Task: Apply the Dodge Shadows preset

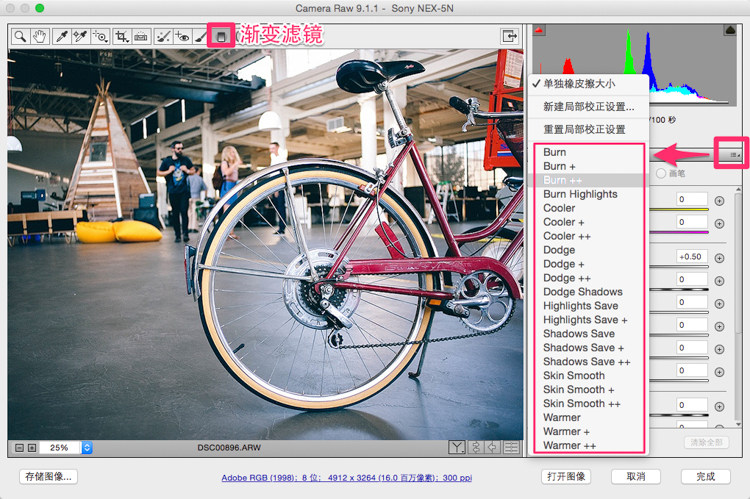Action: pos(589,292)
